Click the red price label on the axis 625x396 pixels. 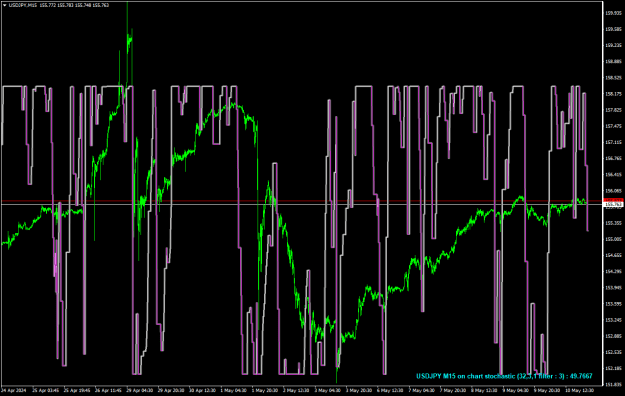[x=614, y=200]
